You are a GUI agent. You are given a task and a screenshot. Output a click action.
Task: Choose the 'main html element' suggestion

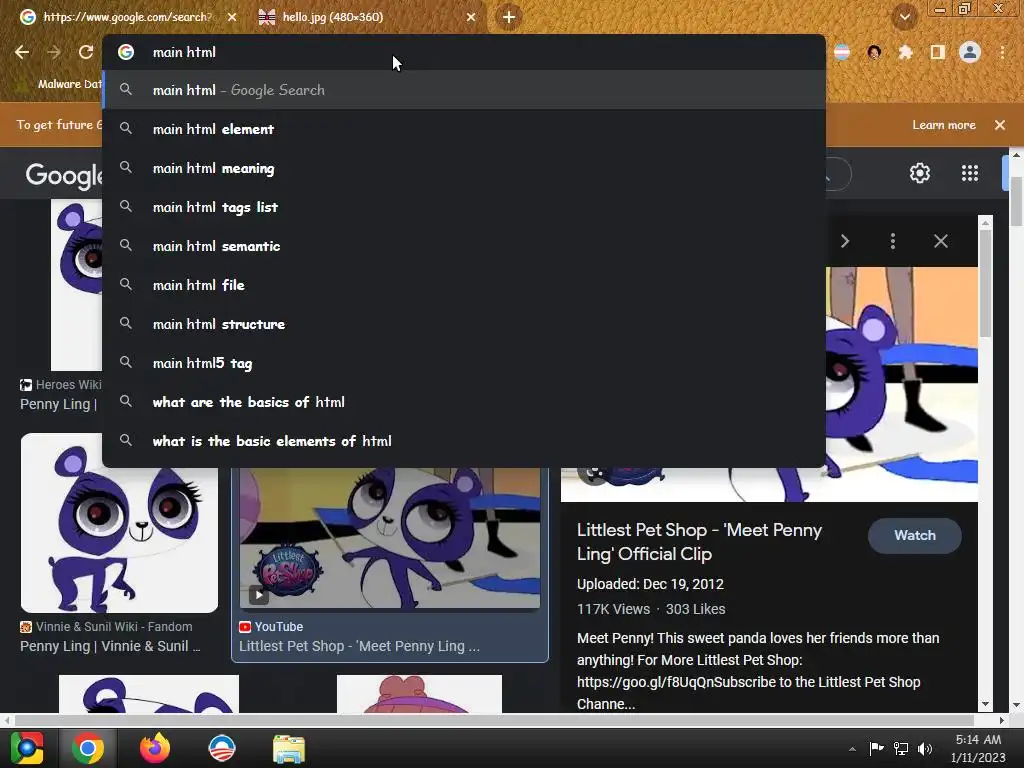click(x=464, y=129)
